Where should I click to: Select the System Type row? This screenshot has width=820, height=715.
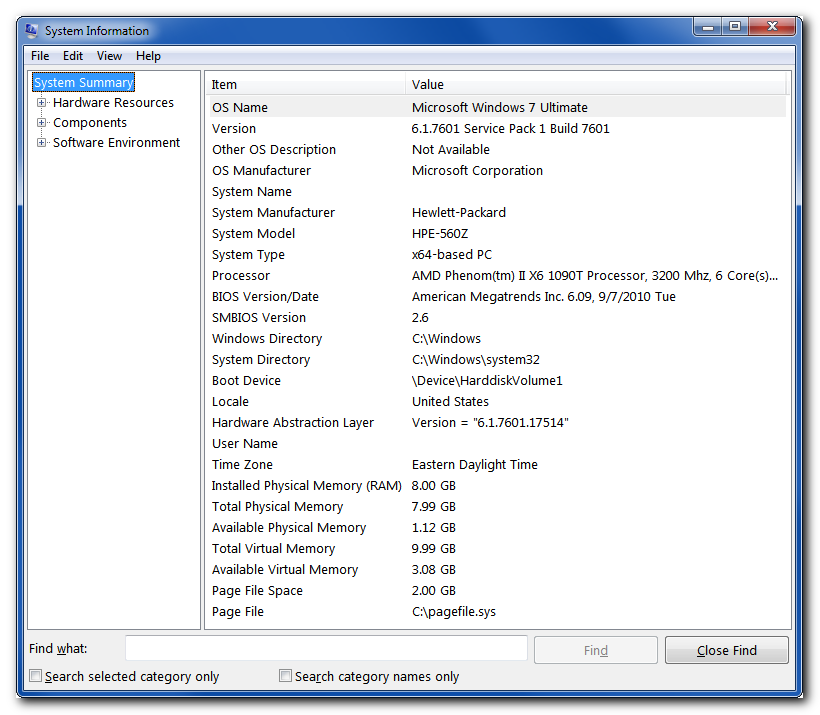click(498, 254)
